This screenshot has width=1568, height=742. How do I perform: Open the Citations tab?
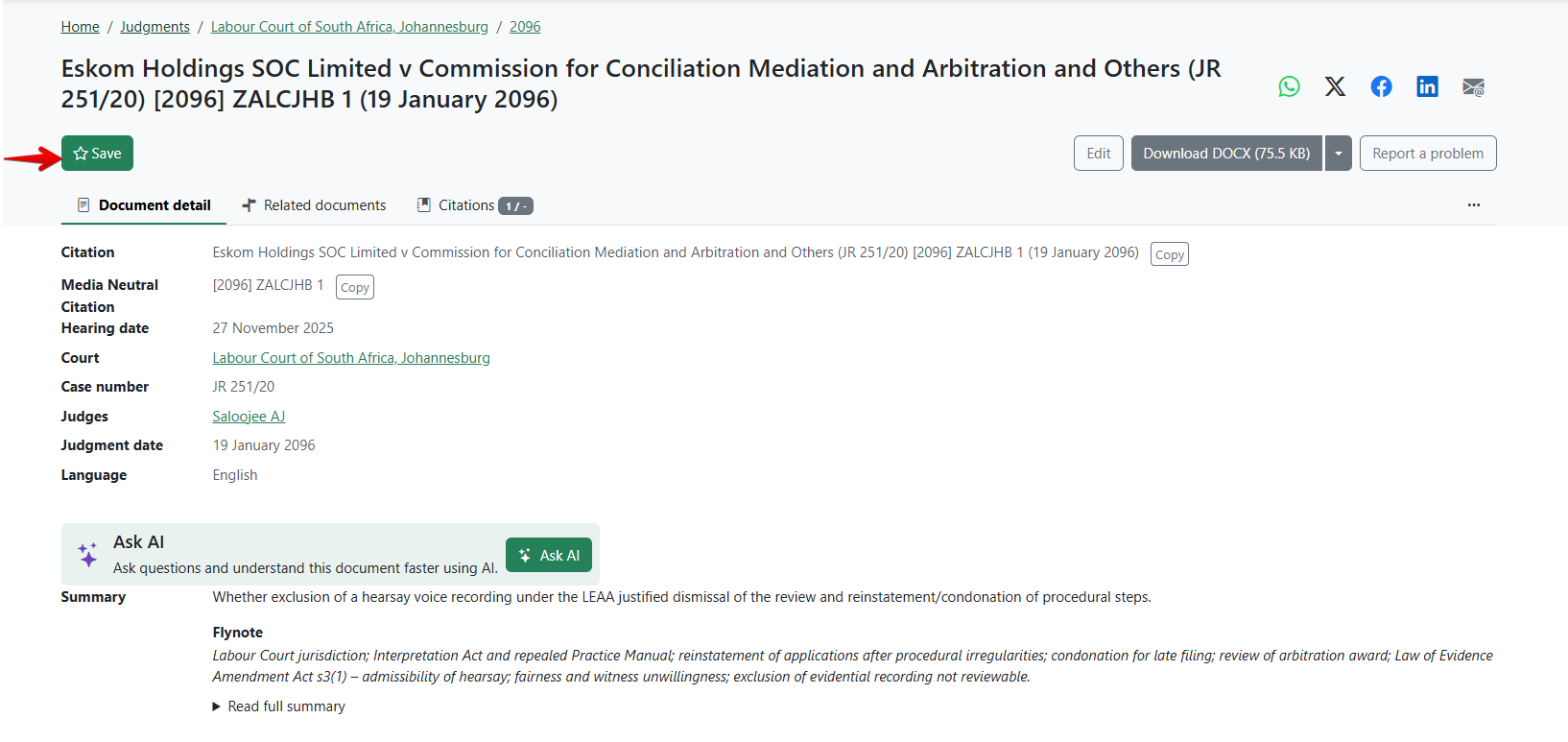point(475,205)
